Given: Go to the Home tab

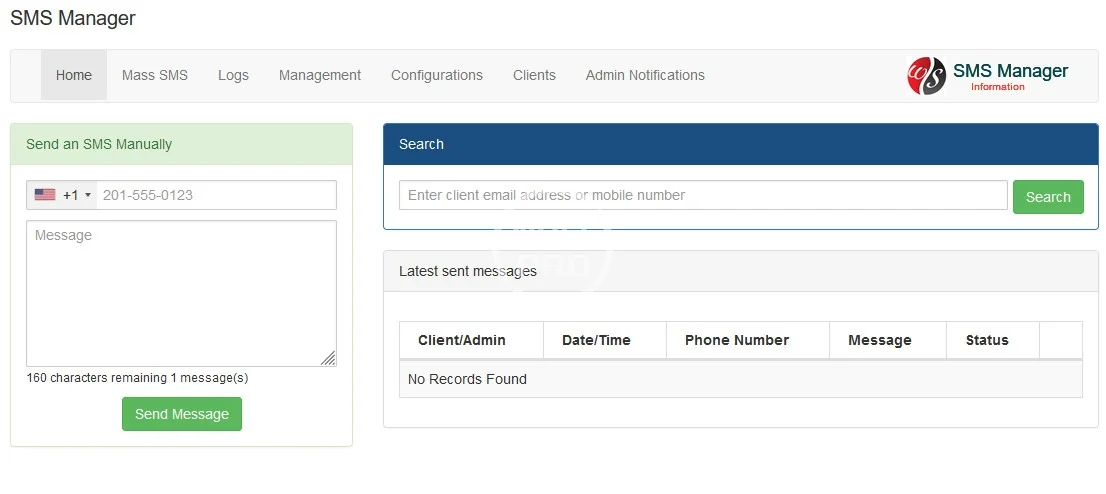Looking at the screenshot, I should pos(74,75).
